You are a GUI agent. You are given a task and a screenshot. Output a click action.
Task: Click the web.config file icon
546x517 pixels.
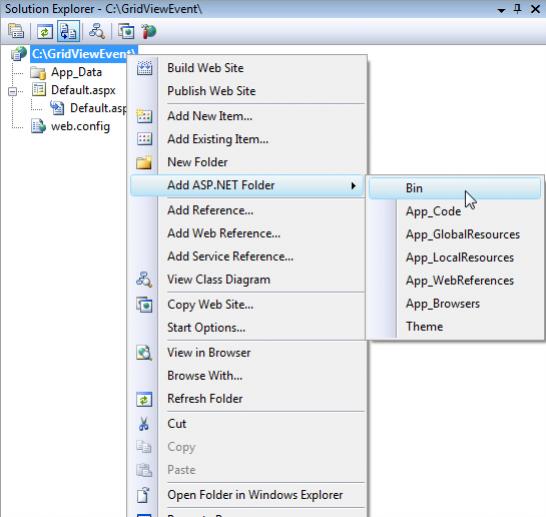38,126
